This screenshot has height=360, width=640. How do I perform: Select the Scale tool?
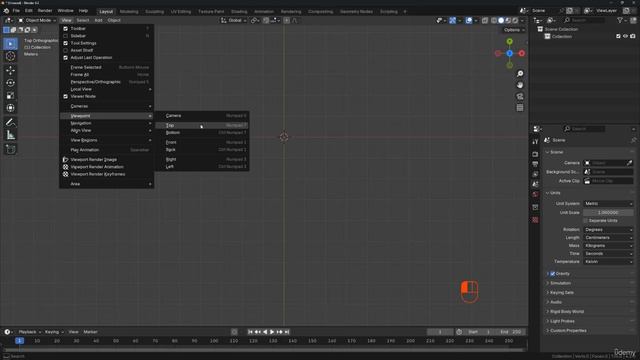11,96
